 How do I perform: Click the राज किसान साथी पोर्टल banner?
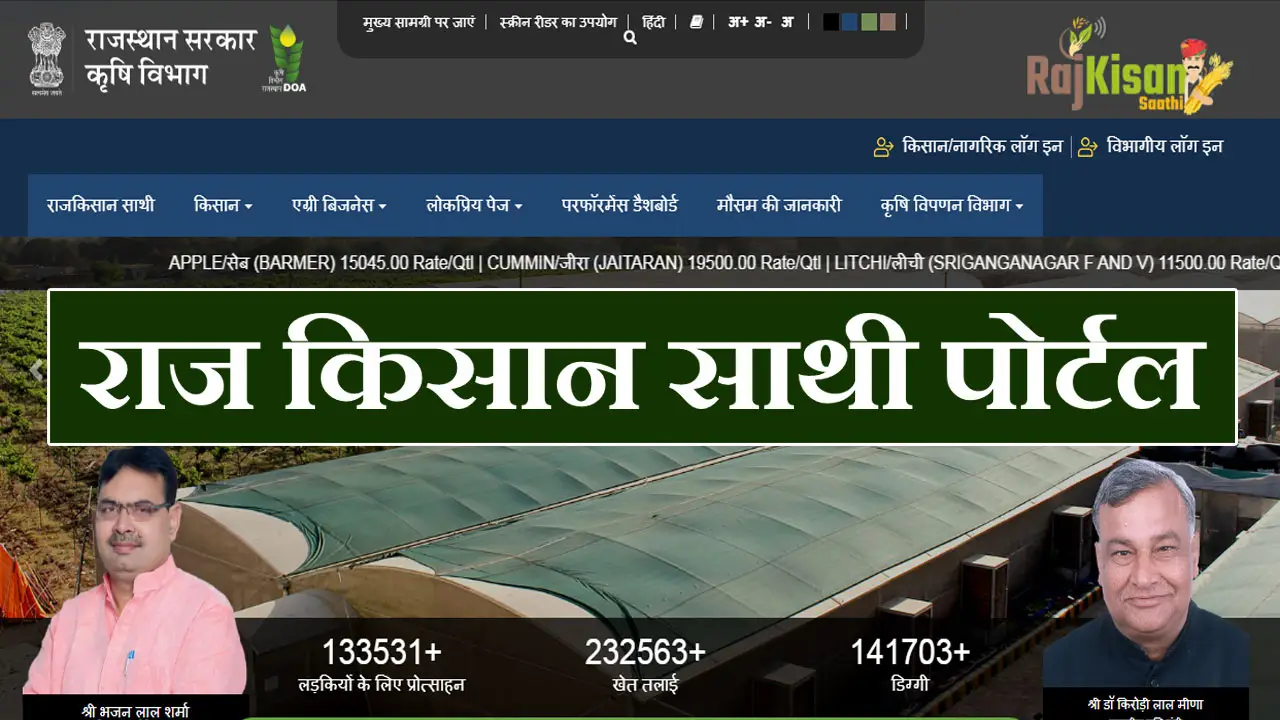click(x=642, y=367)
